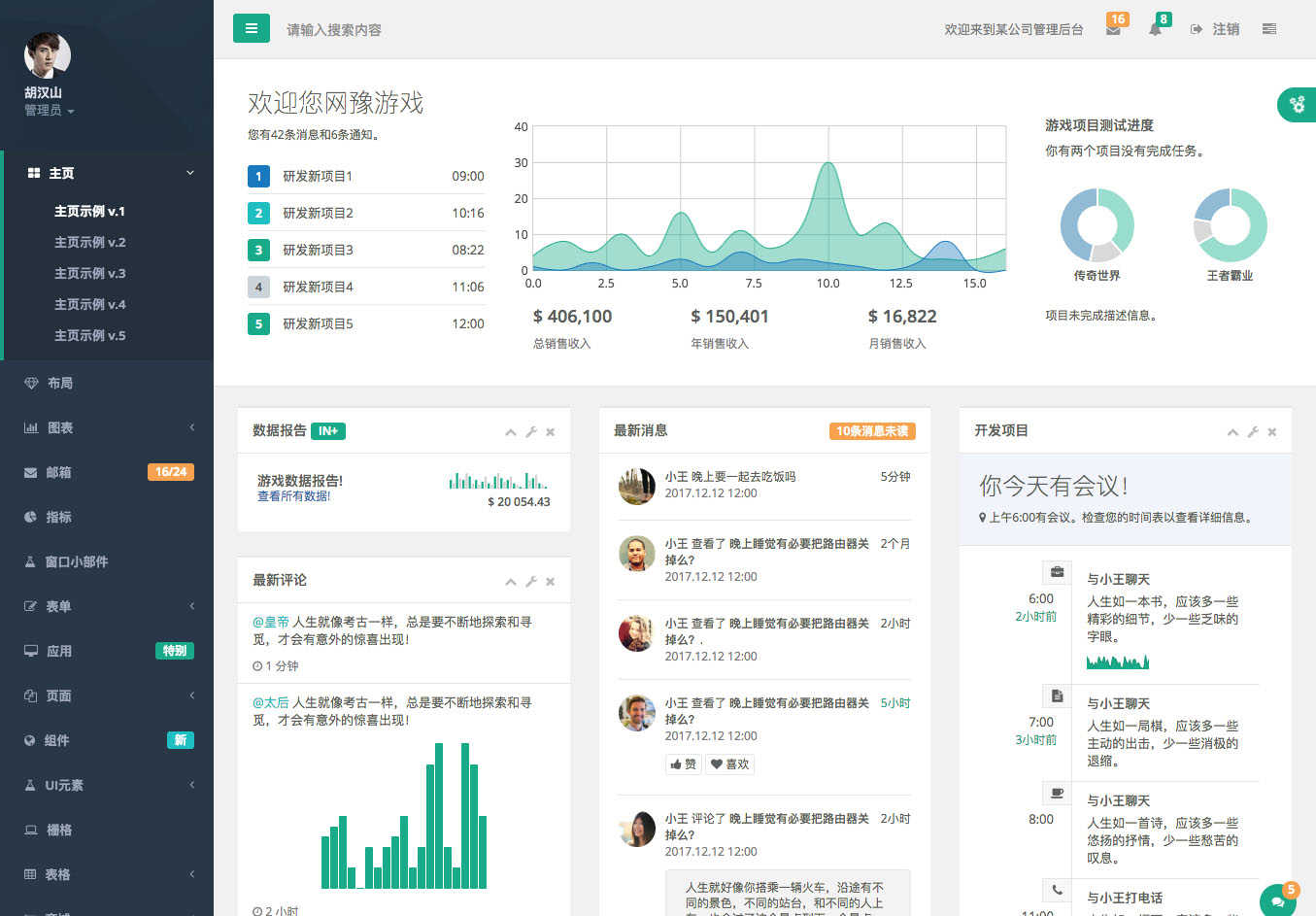
Task: Click the $ 406,100 total sales value
Action: (x=572, y=316)
